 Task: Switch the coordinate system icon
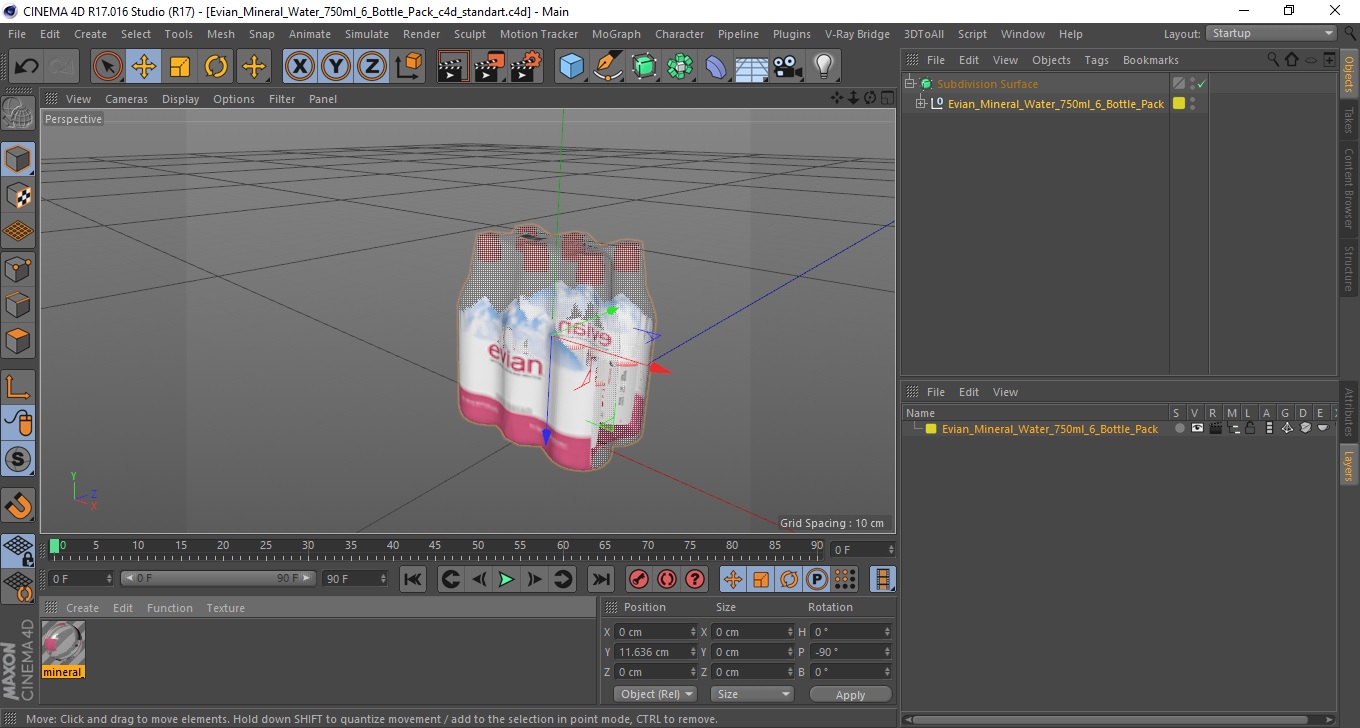[409, 67]
